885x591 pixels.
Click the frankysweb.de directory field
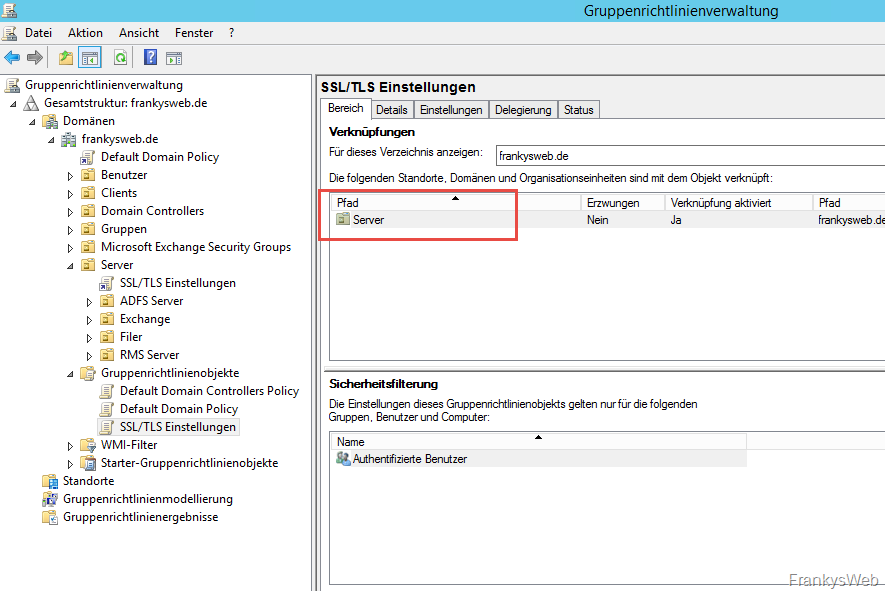pos(690,155)
